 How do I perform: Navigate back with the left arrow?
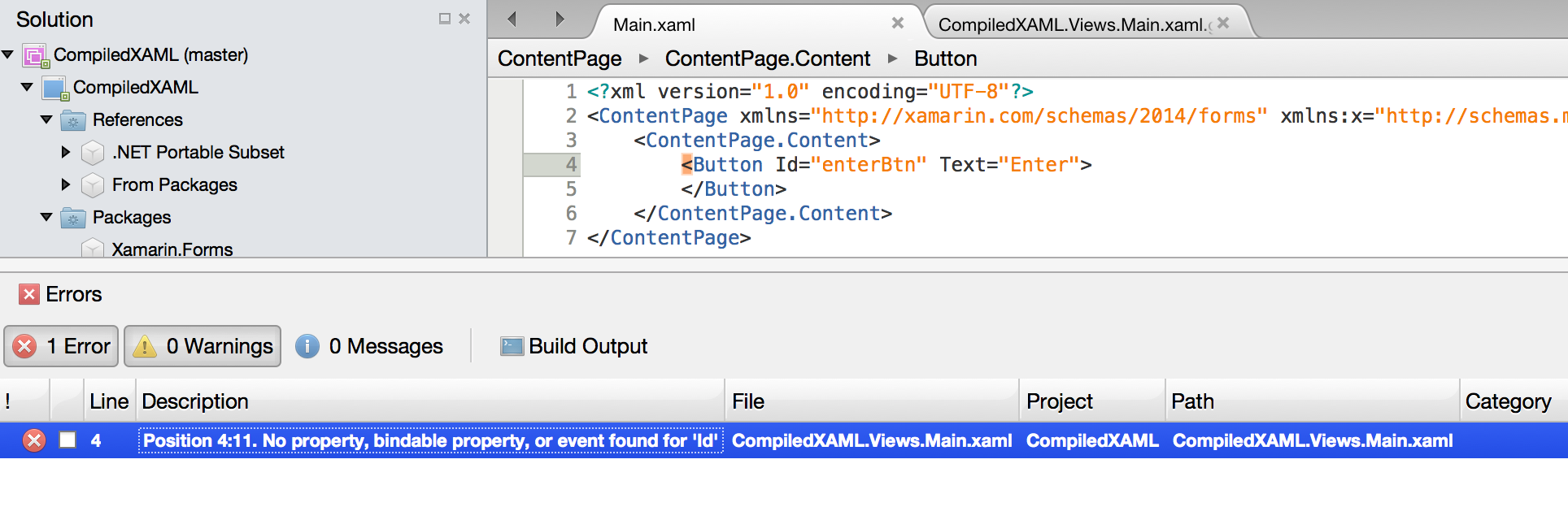coord(512,19)
